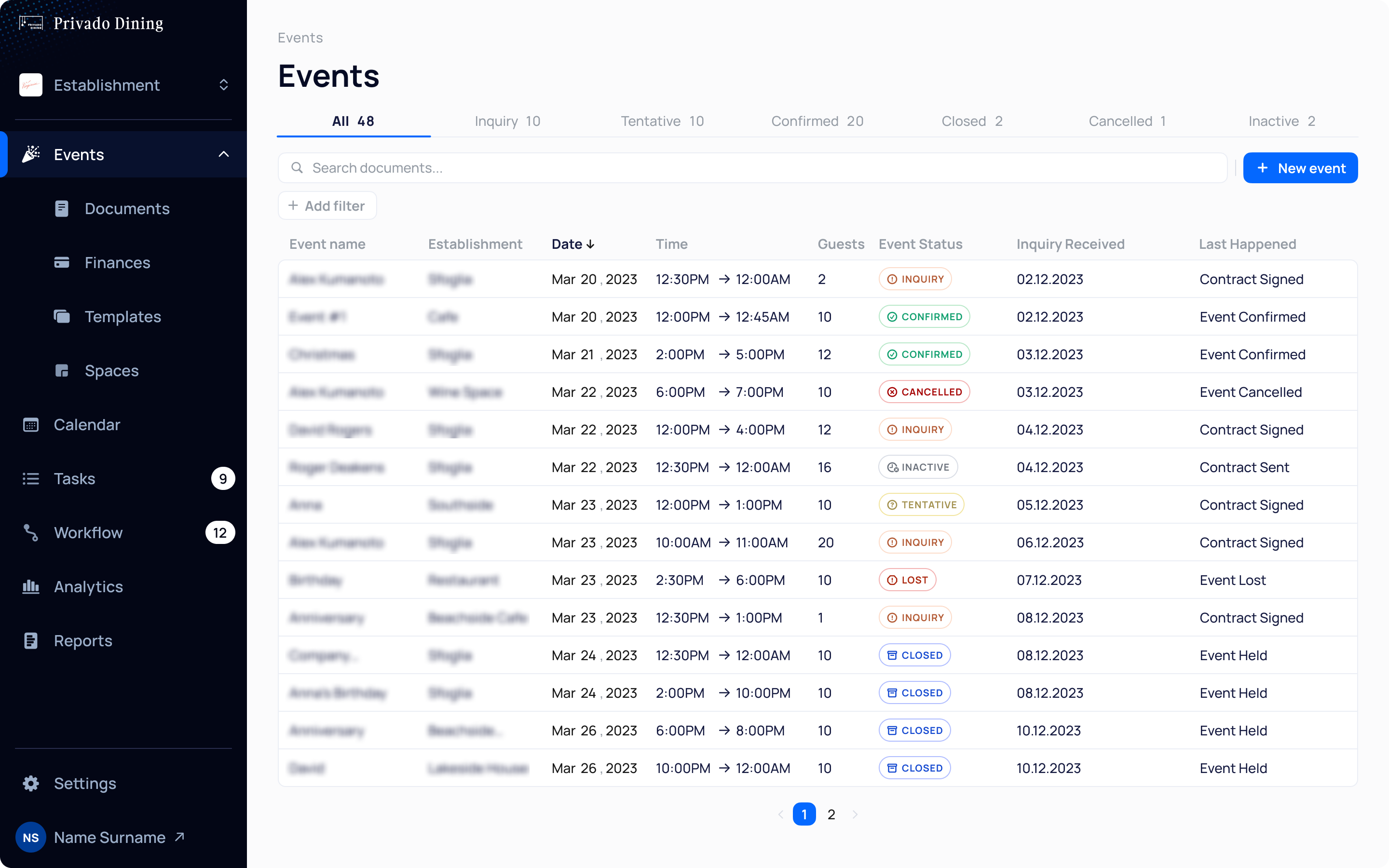The image size is (1389, 868).
Task: Go to page 2 of events
Action: [831, 814]
